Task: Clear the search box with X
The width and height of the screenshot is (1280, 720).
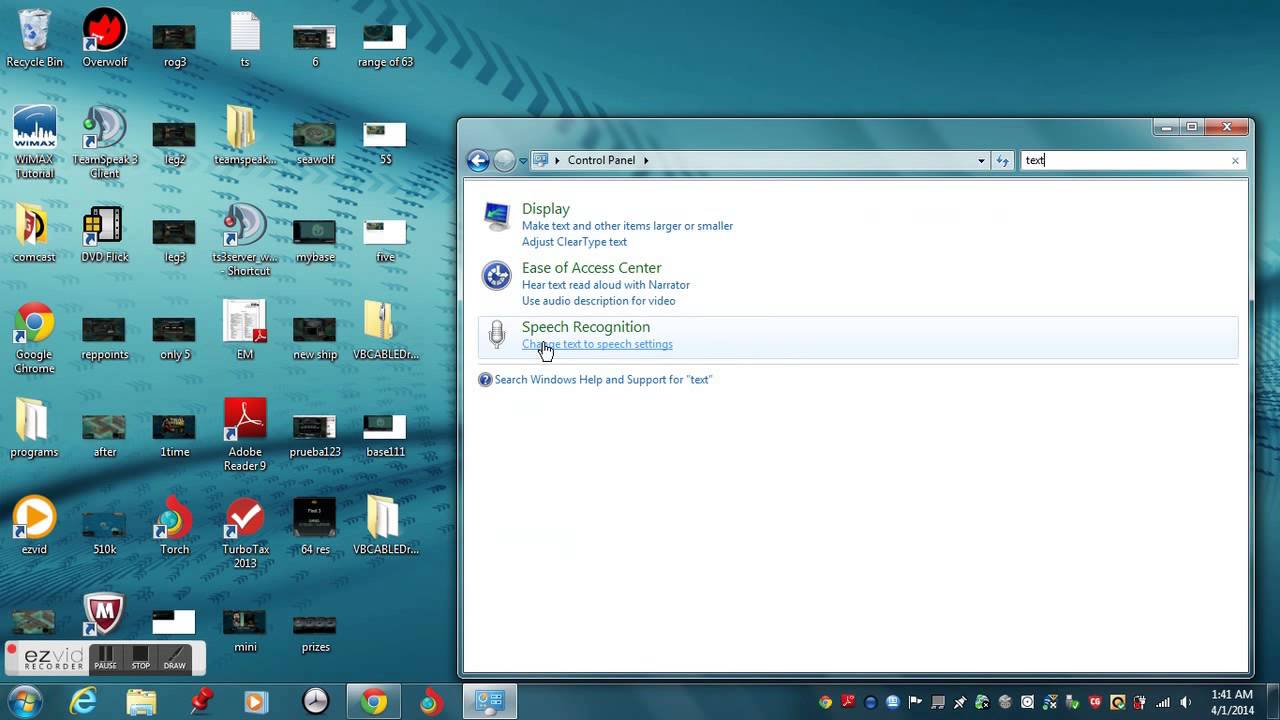Action: click(1235, 160)
